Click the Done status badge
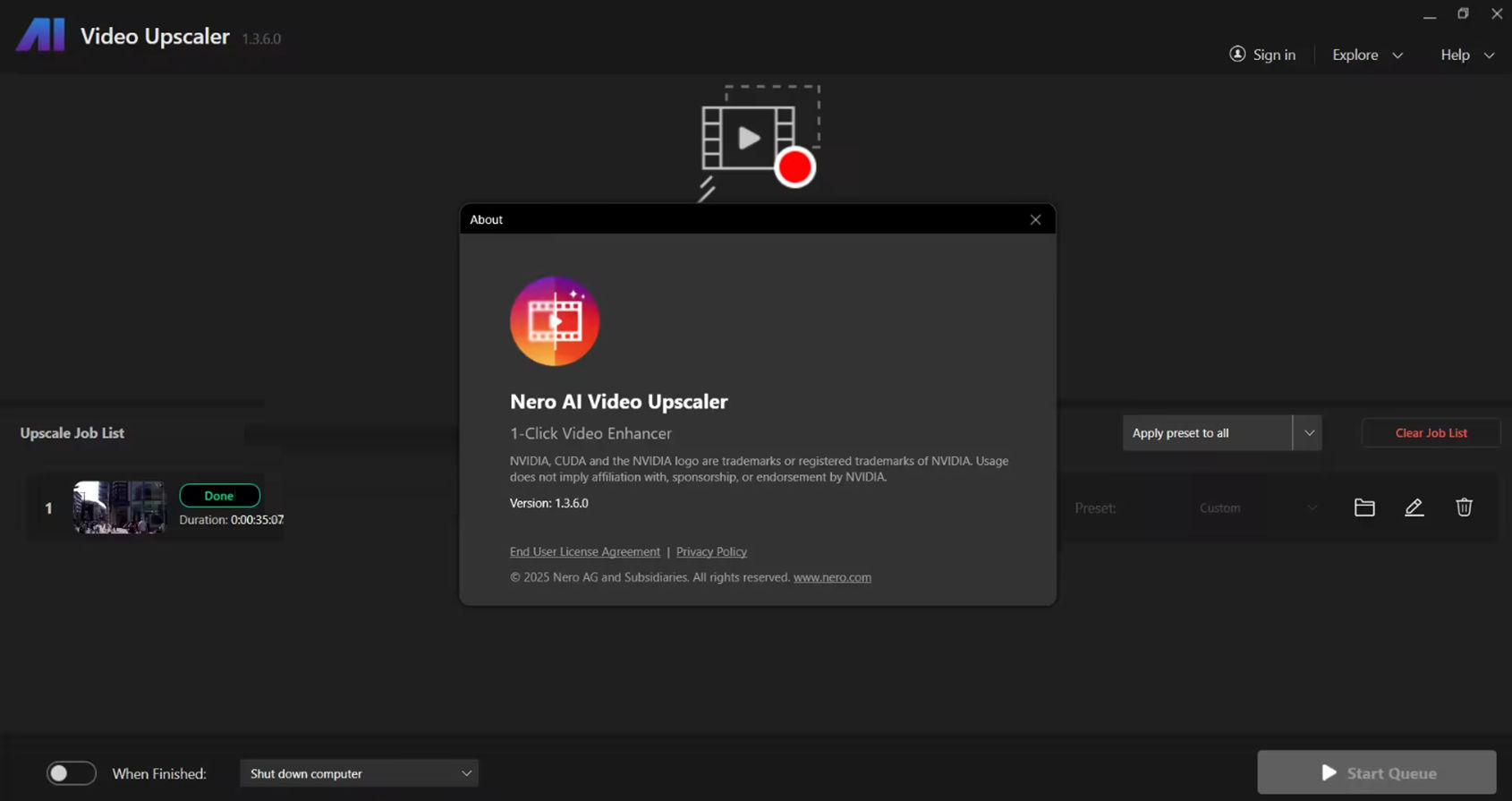 click(x=219, y=495)
